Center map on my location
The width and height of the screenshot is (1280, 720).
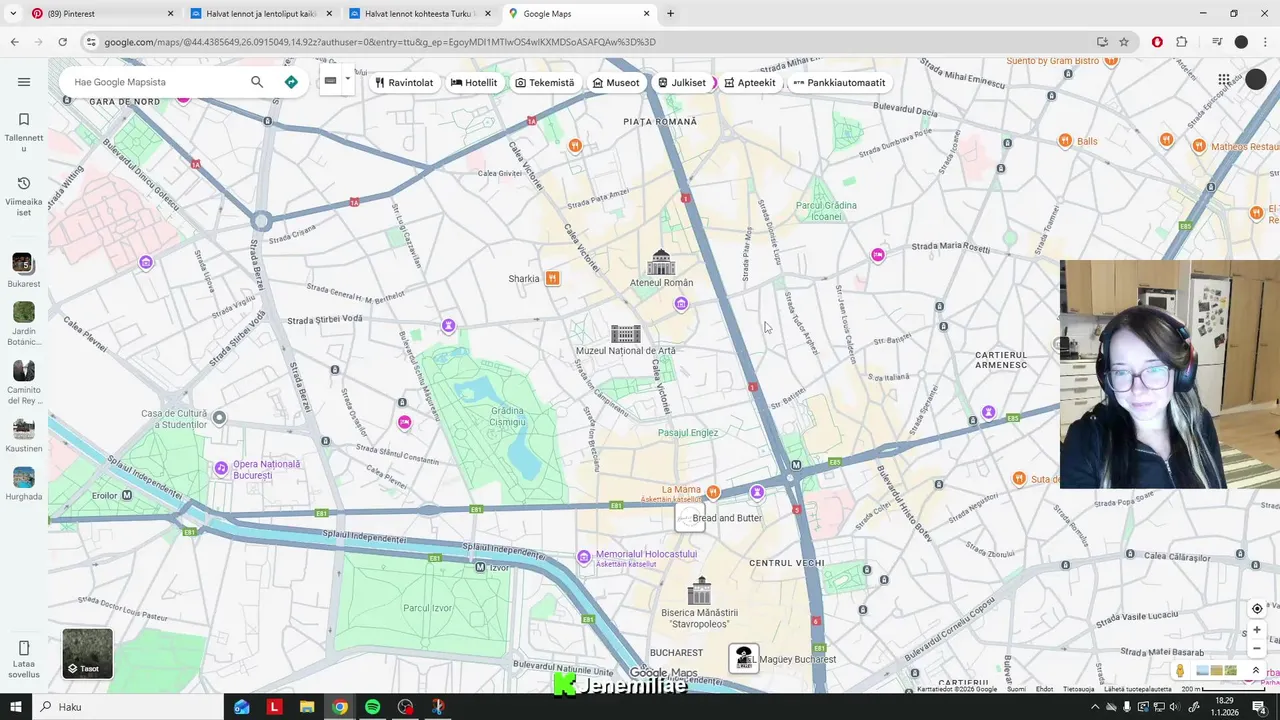pyautogui.click(x=1257, y=609)
